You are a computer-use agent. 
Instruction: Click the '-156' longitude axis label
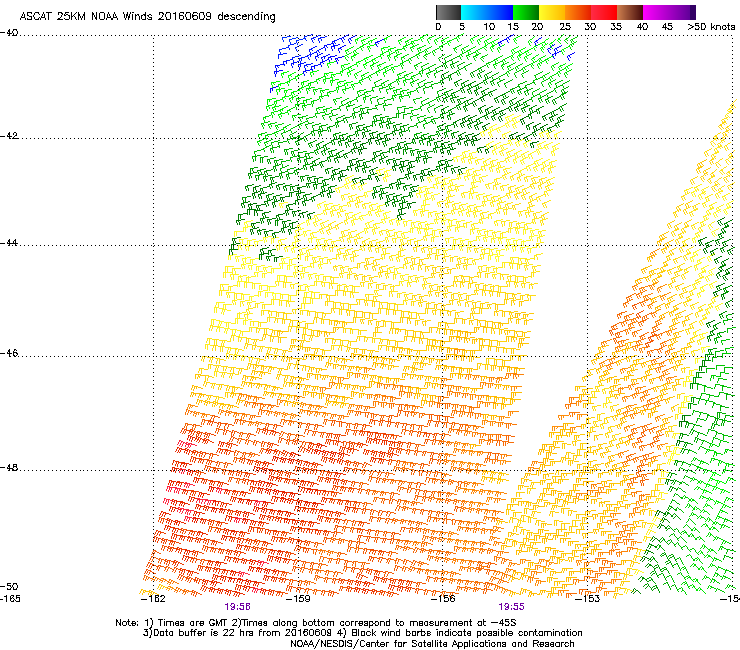[443, 599]
